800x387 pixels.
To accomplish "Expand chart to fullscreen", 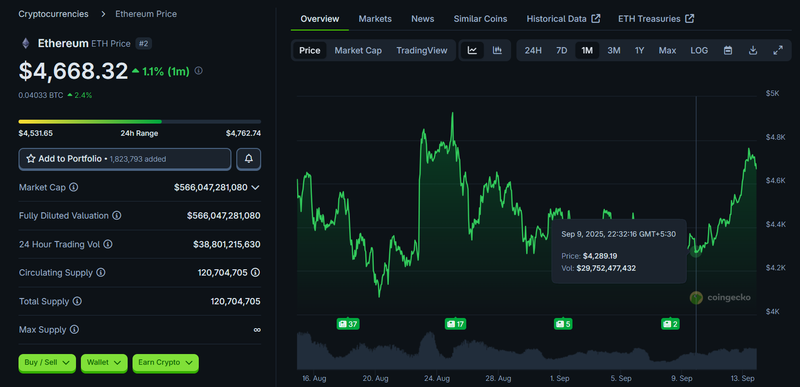I will point(778,50).
